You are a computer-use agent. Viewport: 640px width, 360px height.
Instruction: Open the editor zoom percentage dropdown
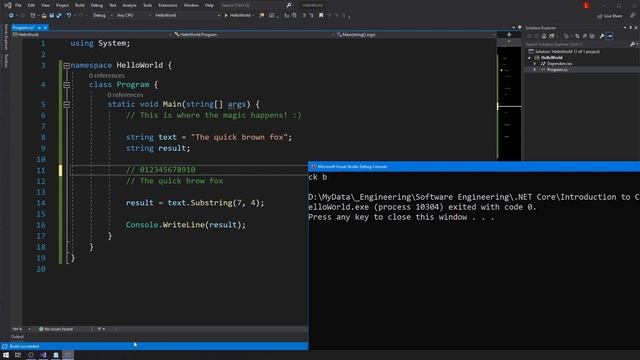pyautogui.click(x=21, y=329)
